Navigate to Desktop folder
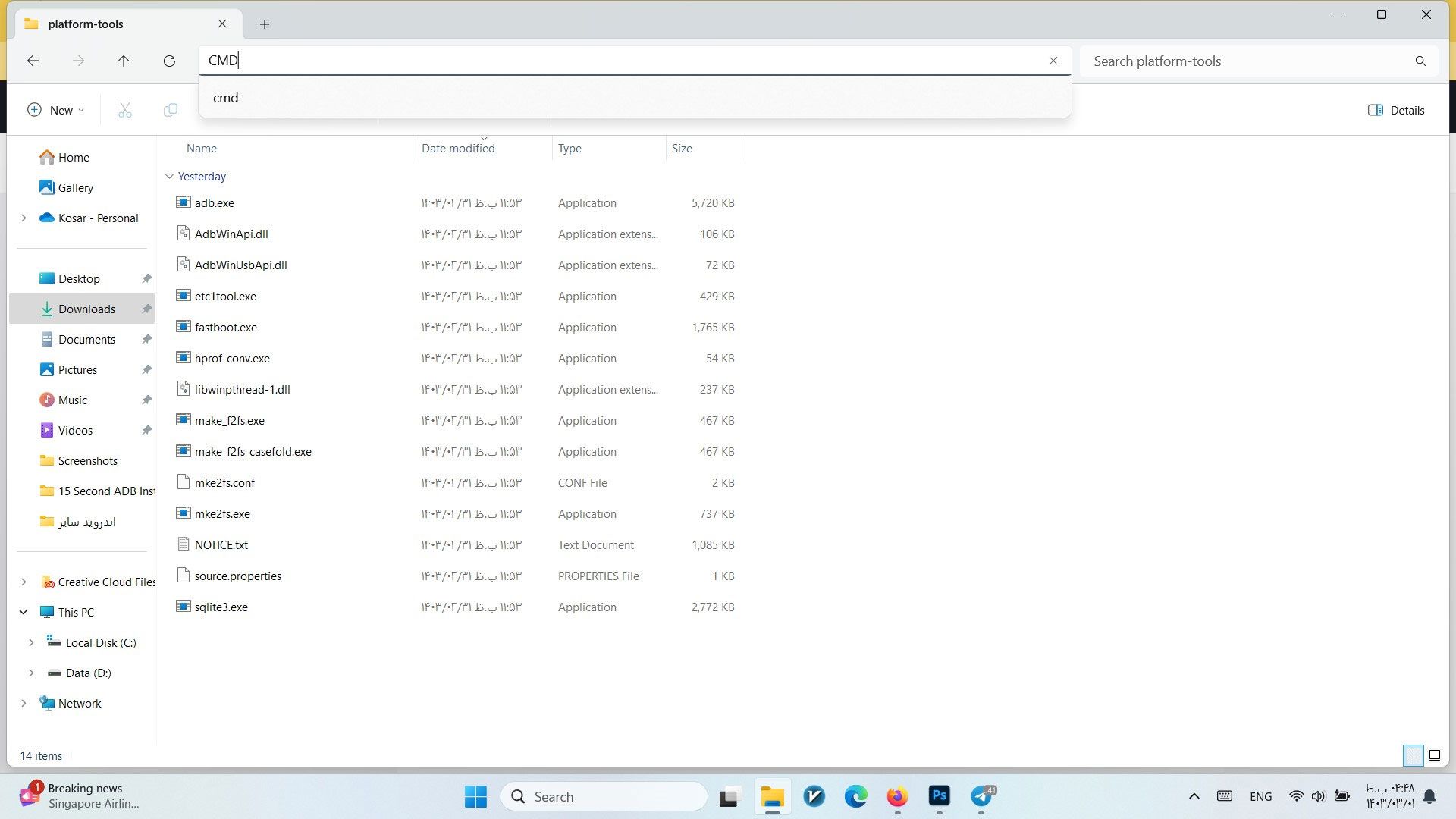The image size is (1456, 819). [77, 278]
